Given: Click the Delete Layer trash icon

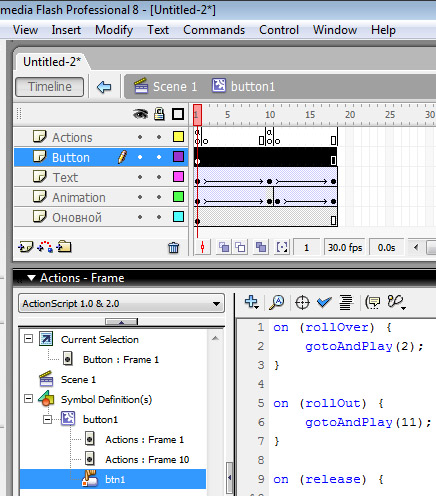Looking at the screenshot, I should click(173, 248).
